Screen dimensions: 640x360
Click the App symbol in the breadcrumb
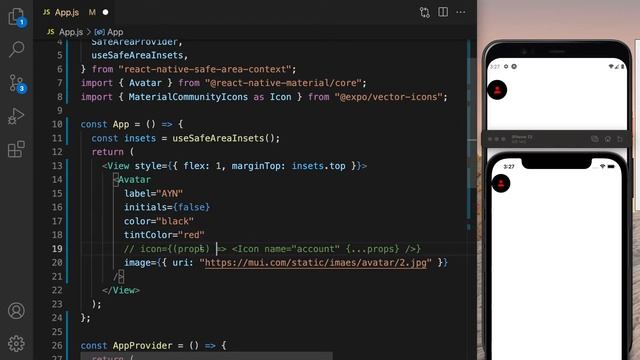109,32
